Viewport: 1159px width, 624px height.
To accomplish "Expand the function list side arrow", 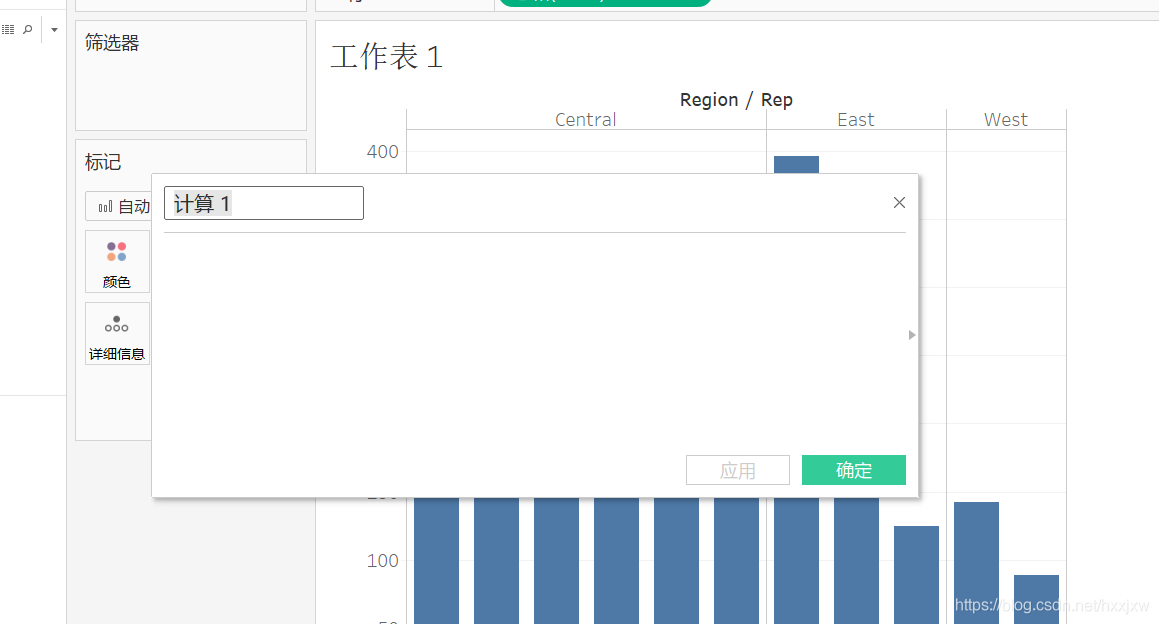I will 912,335.
